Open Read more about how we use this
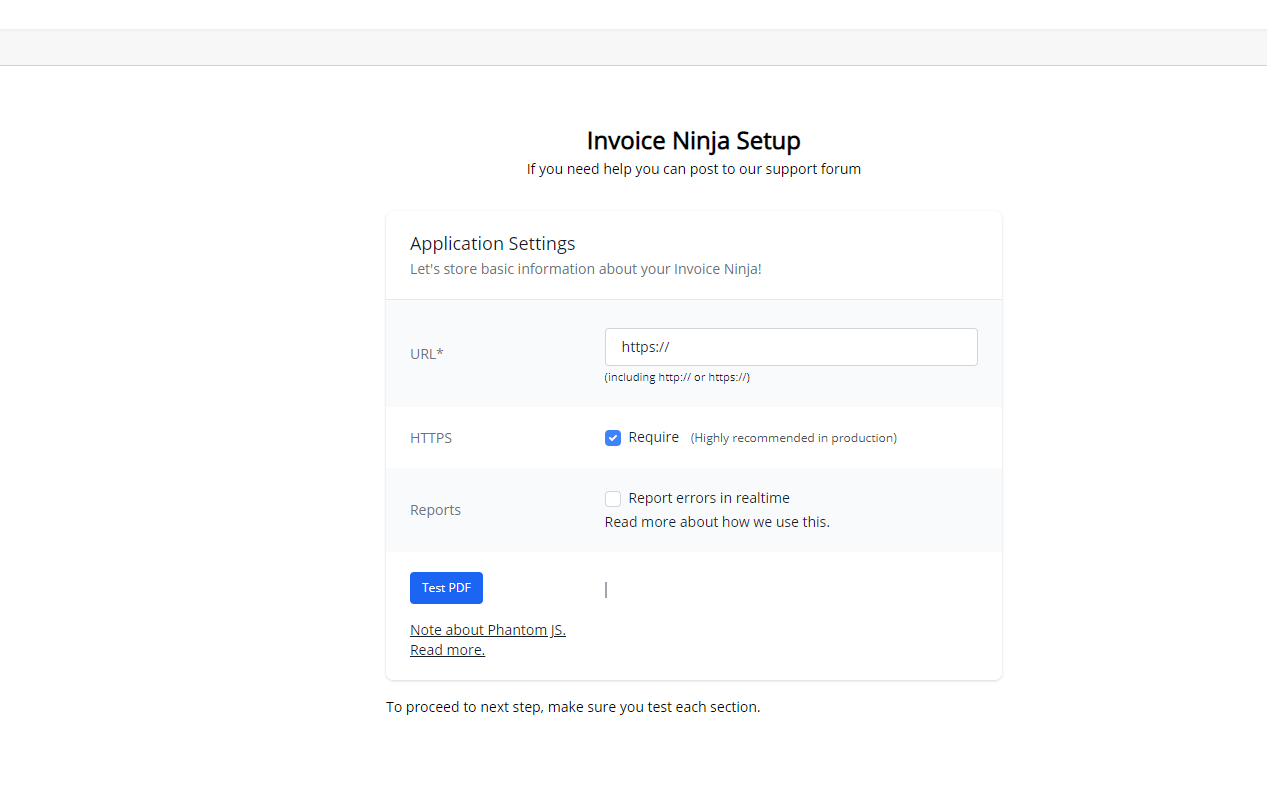 pyautogui.click(x=717, y=521)
